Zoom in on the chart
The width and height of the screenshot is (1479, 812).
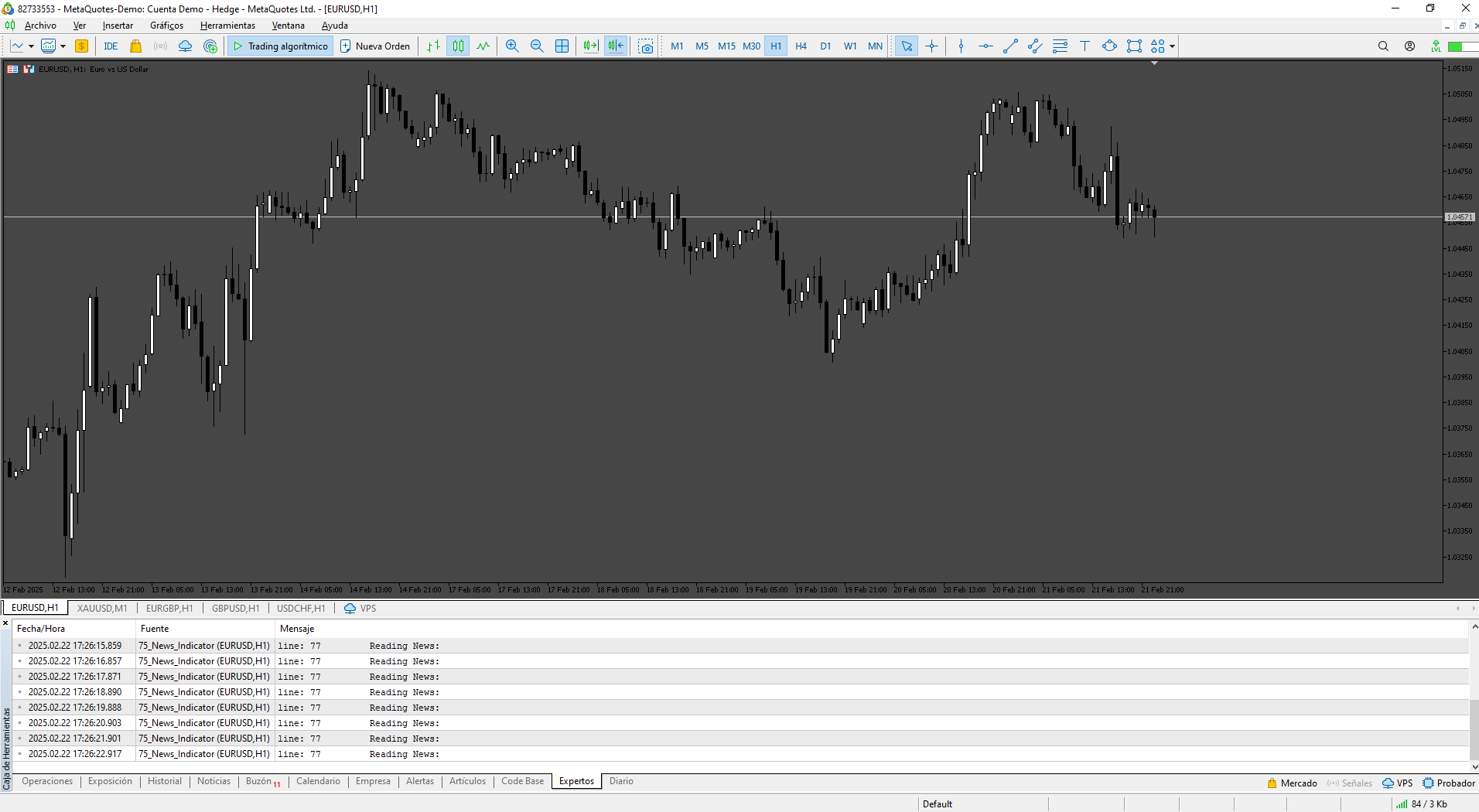(512, 46)
